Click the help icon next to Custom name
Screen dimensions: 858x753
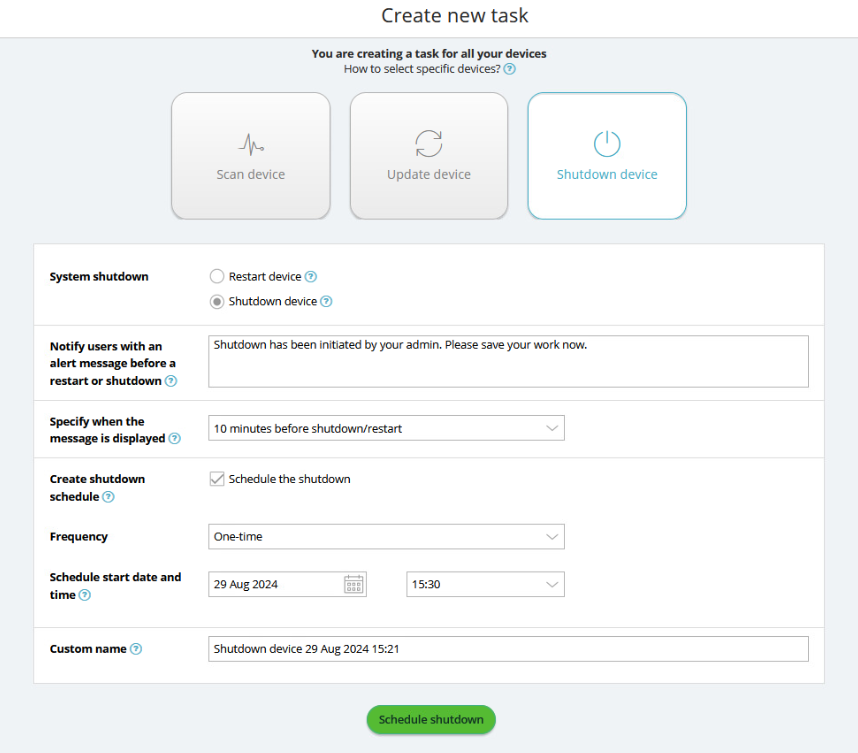136,649
